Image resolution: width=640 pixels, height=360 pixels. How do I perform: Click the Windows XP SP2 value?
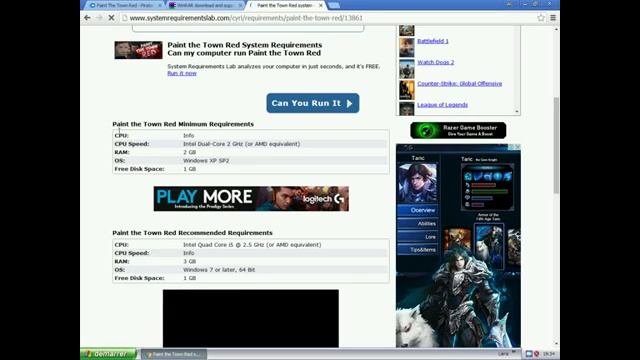point(206,161)
